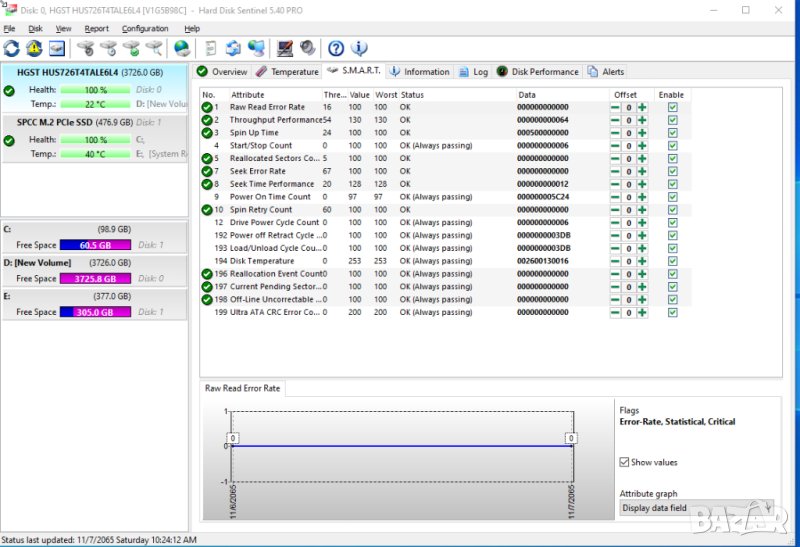Click the blue info about icon

point(359,48)
